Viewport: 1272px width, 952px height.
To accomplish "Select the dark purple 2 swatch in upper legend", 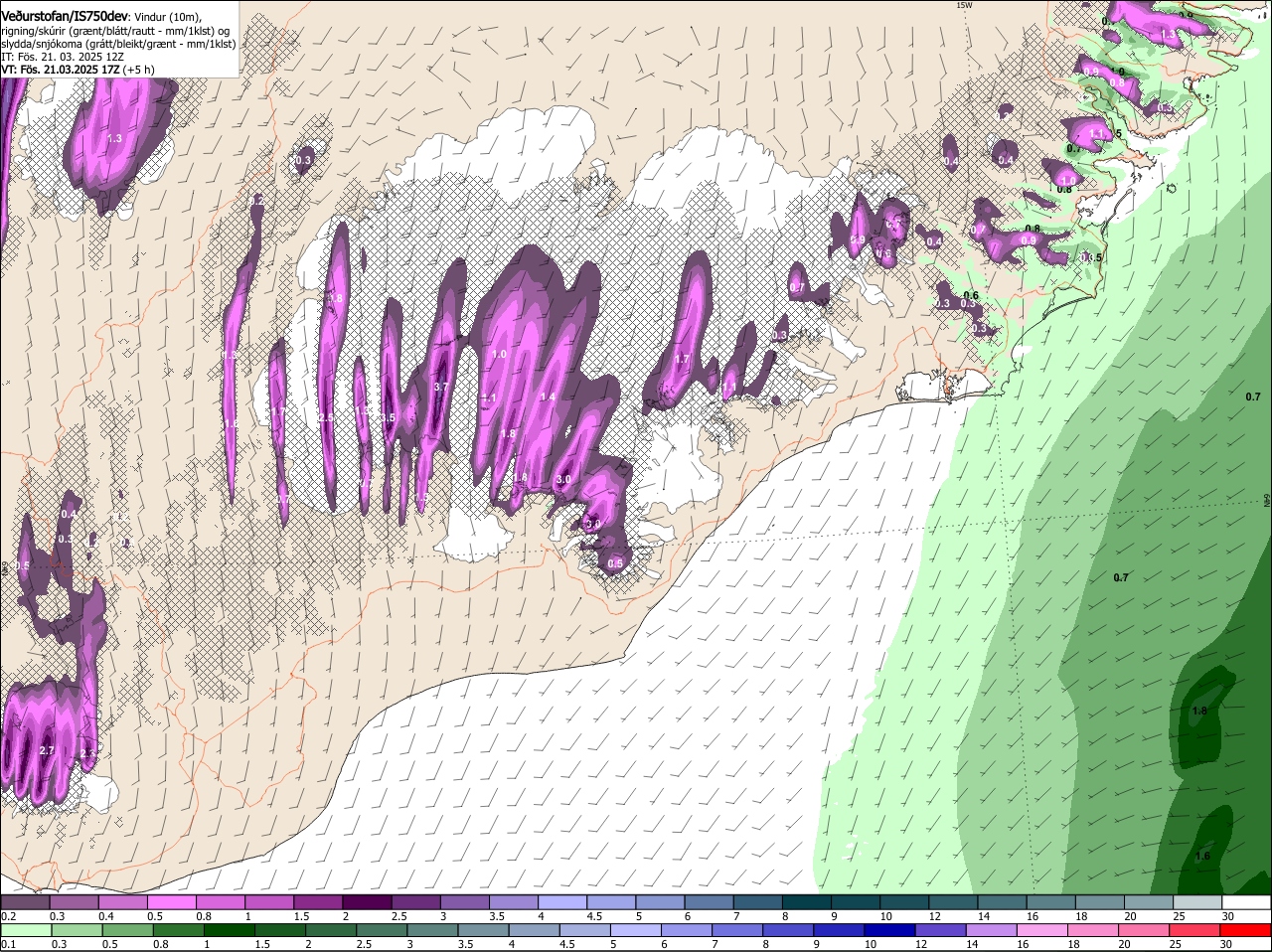I will [x=367, y=903].
